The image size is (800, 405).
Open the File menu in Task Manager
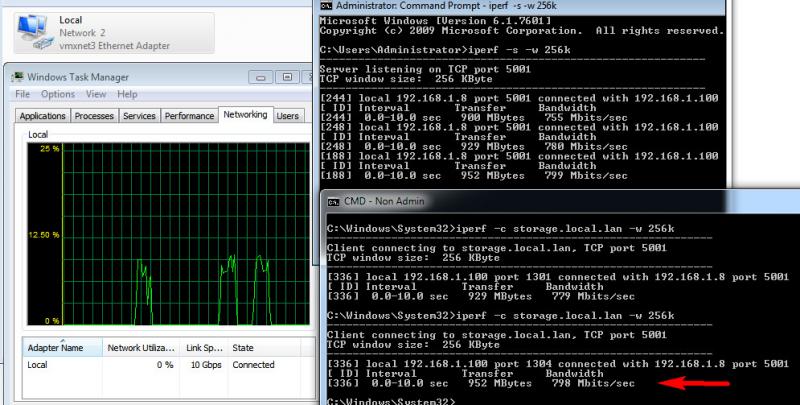(x=22, y=94)
